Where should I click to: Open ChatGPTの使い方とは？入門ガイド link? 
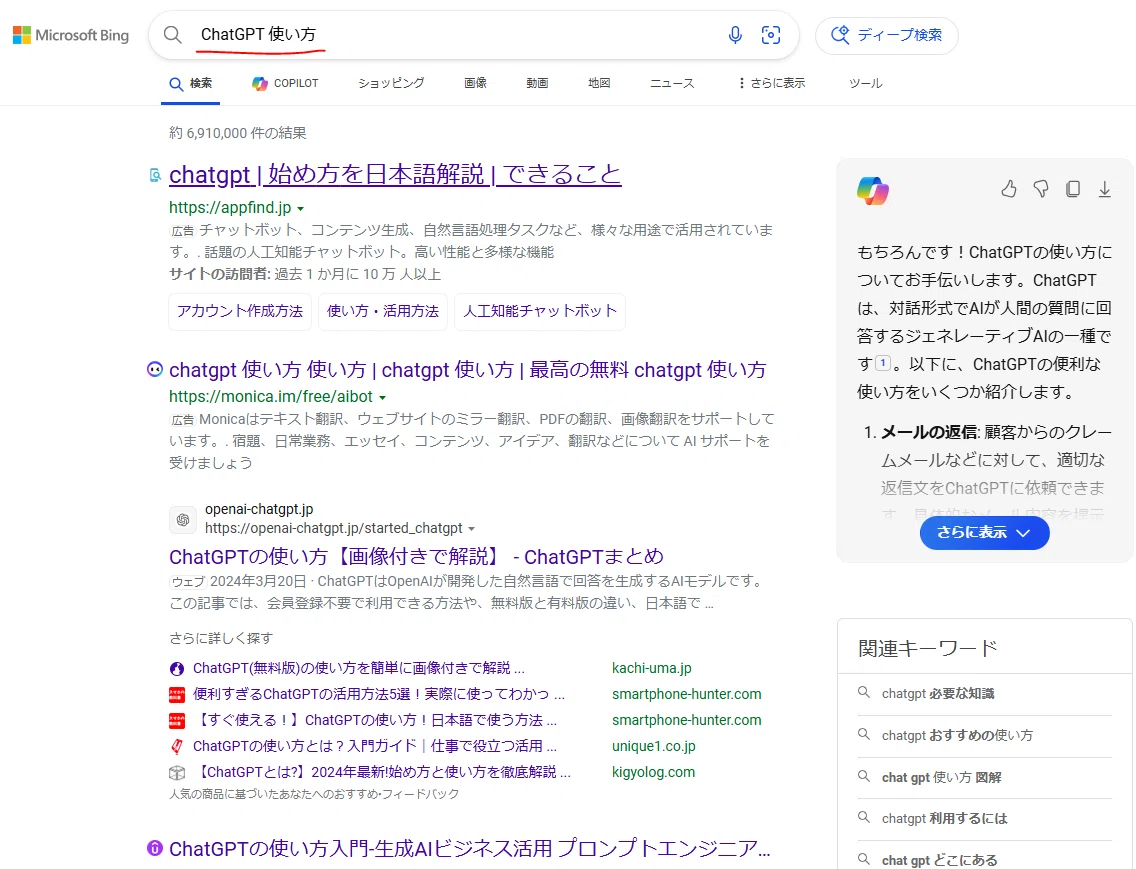[x=375, y=747]
